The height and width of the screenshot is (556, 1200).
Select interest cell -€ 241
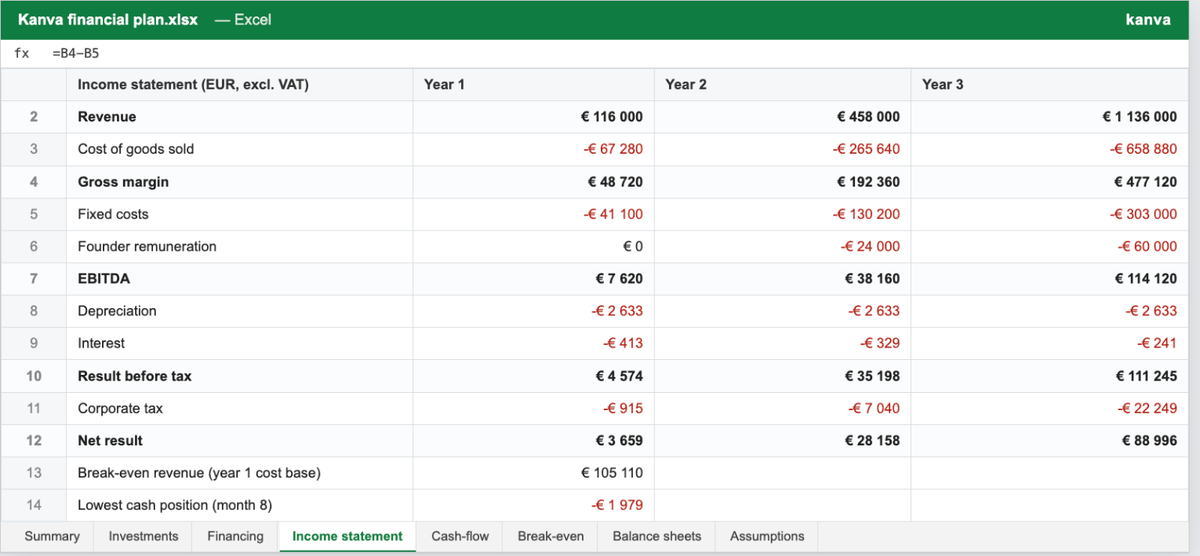1049,343
